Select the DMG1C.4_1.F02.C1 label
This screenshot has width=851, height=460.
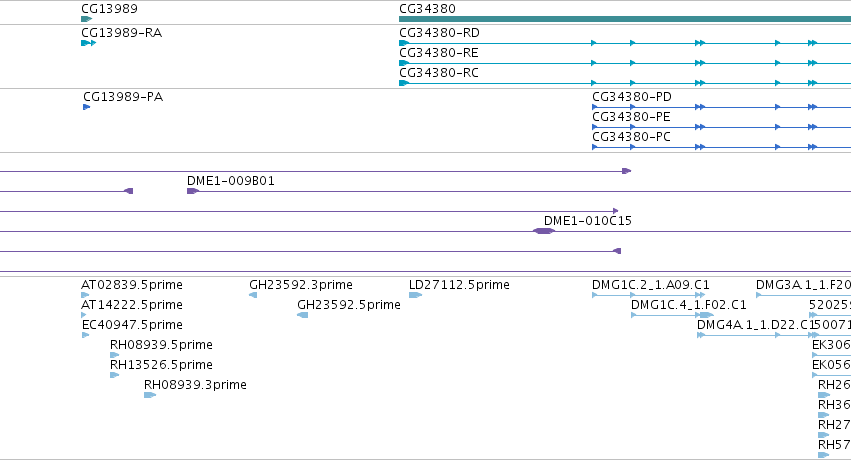(x=689, y=305)
